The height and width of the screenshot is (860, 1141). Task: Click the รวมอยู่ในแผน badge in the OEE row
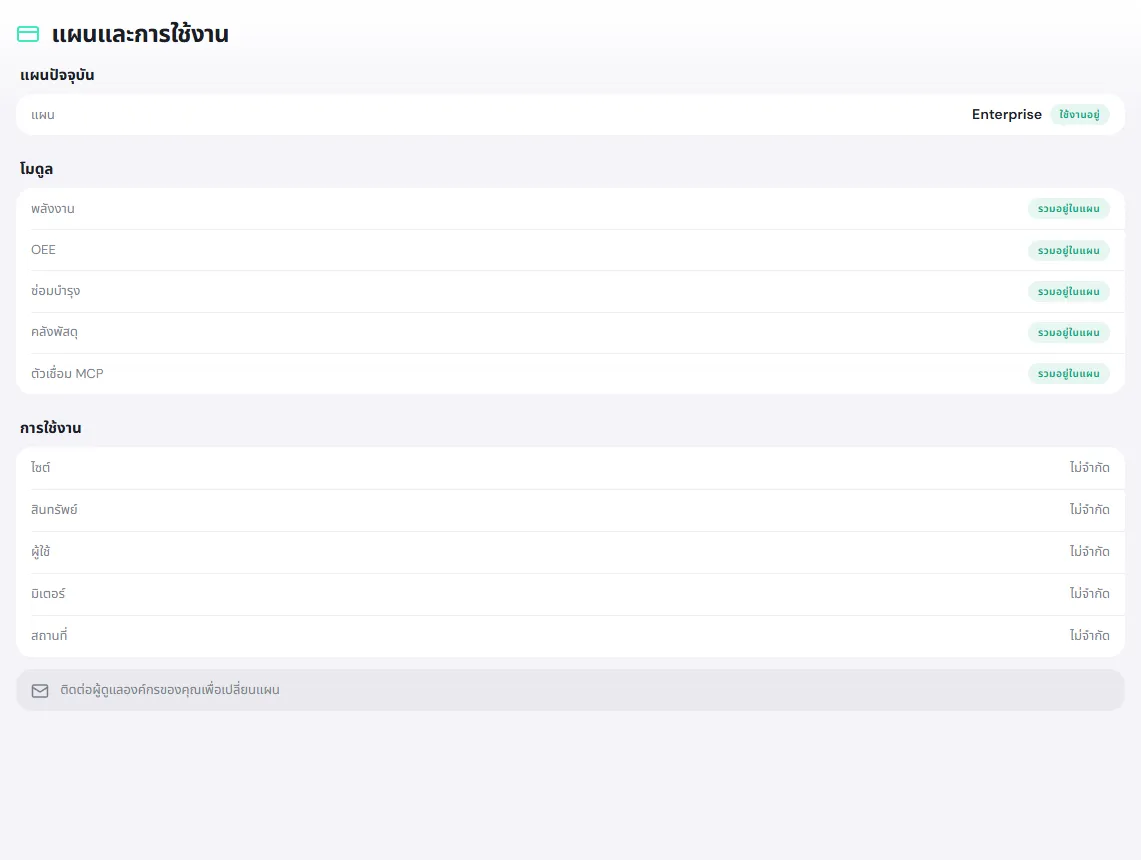click(x=1068, y=250)
